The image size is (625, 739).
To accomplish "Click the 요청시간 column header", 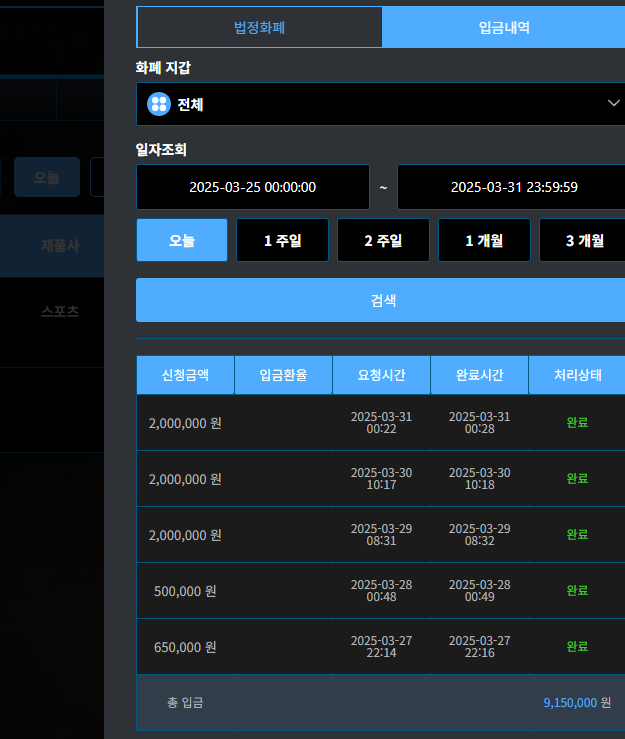I will [x=381, y=375].
